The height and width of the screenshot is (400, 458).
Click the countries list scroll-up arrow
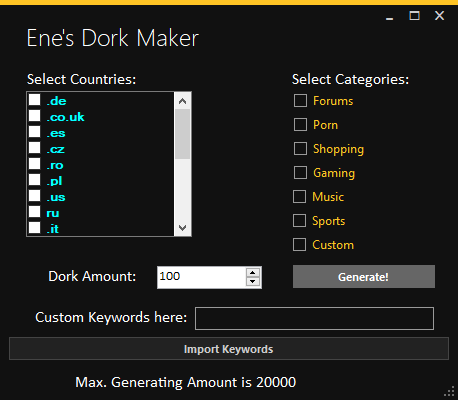coord(182,101)
